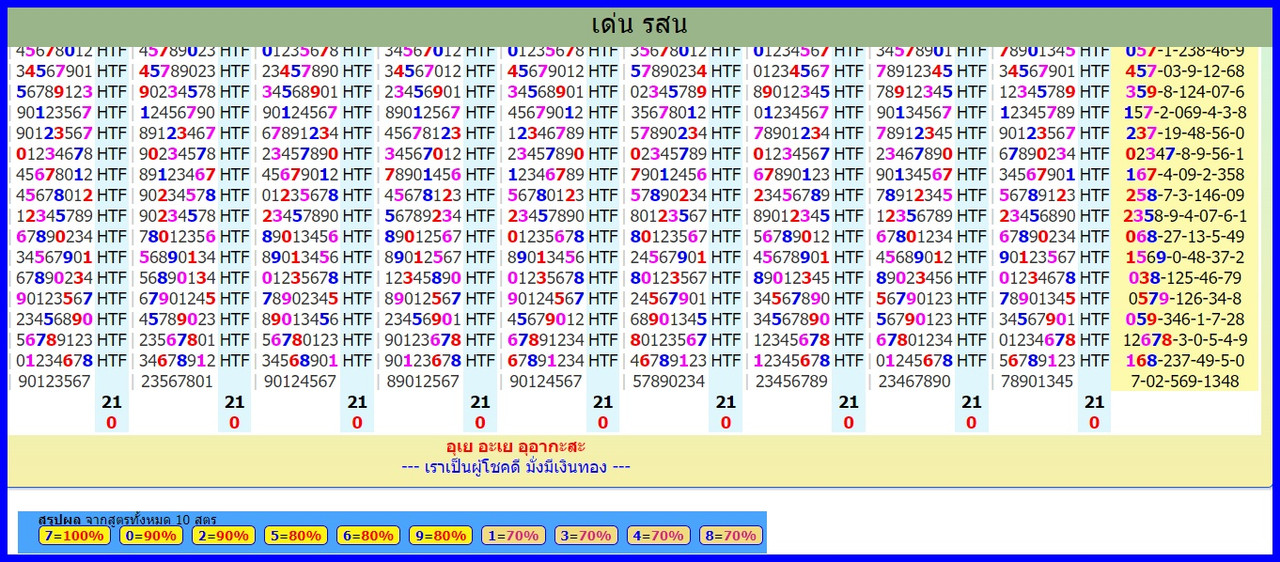Select the 7=100% summary badge

coord(73,535)
